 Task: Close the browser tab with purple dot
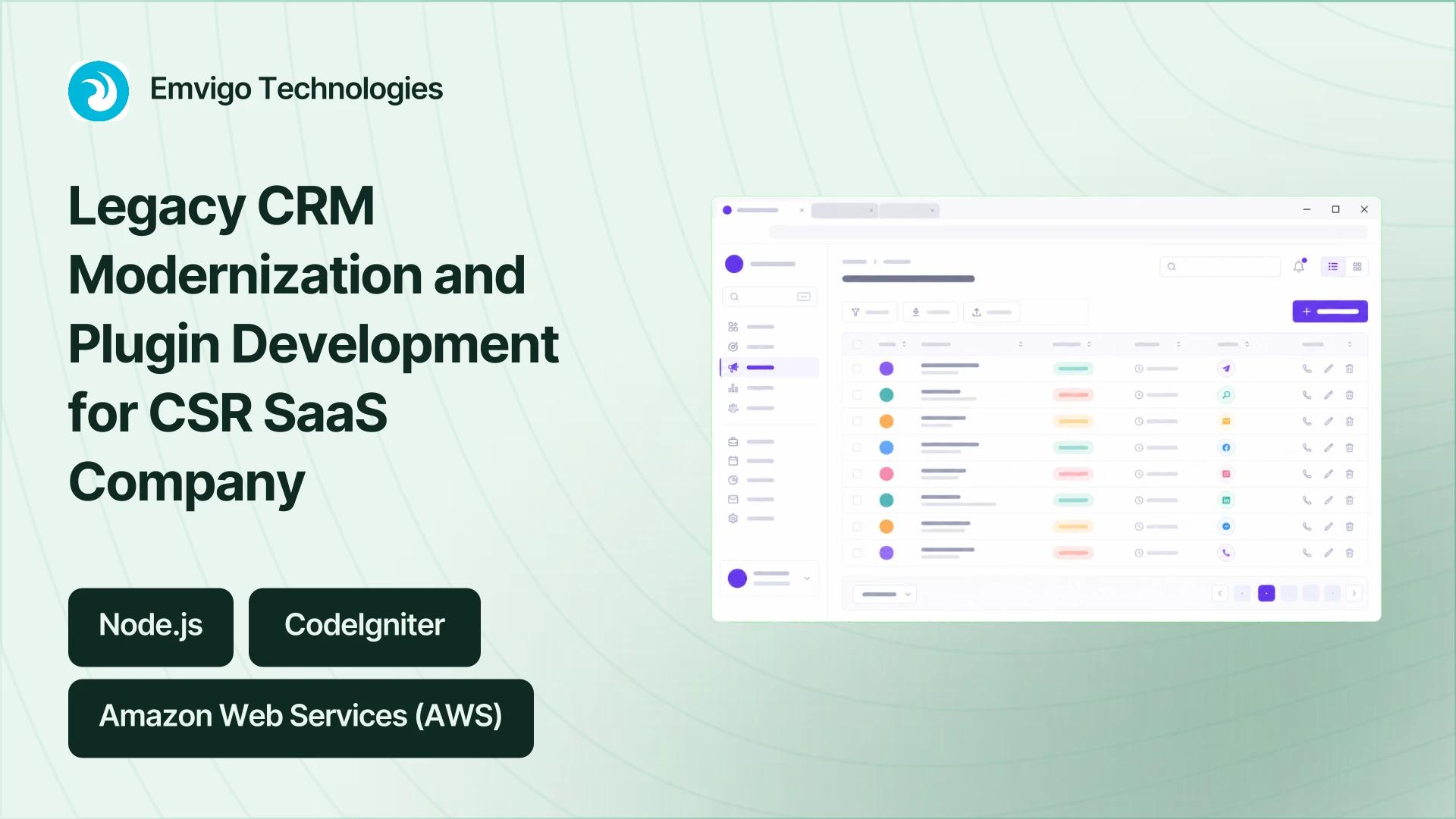(802, 210)
